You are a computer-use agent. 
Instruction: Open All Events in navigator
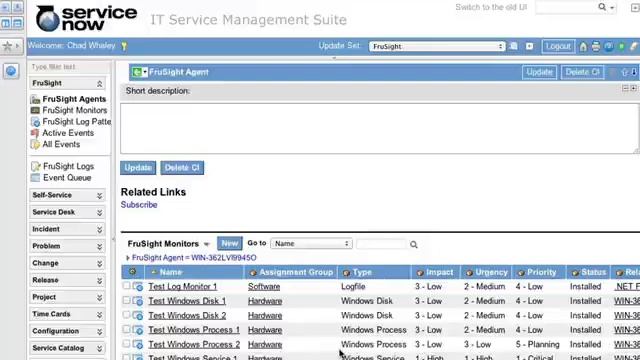[61, 144]
